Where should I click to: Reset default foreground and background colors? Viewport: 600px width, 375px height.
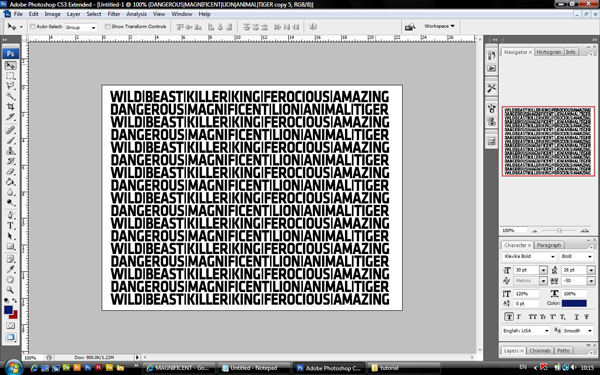click(6, 301)
